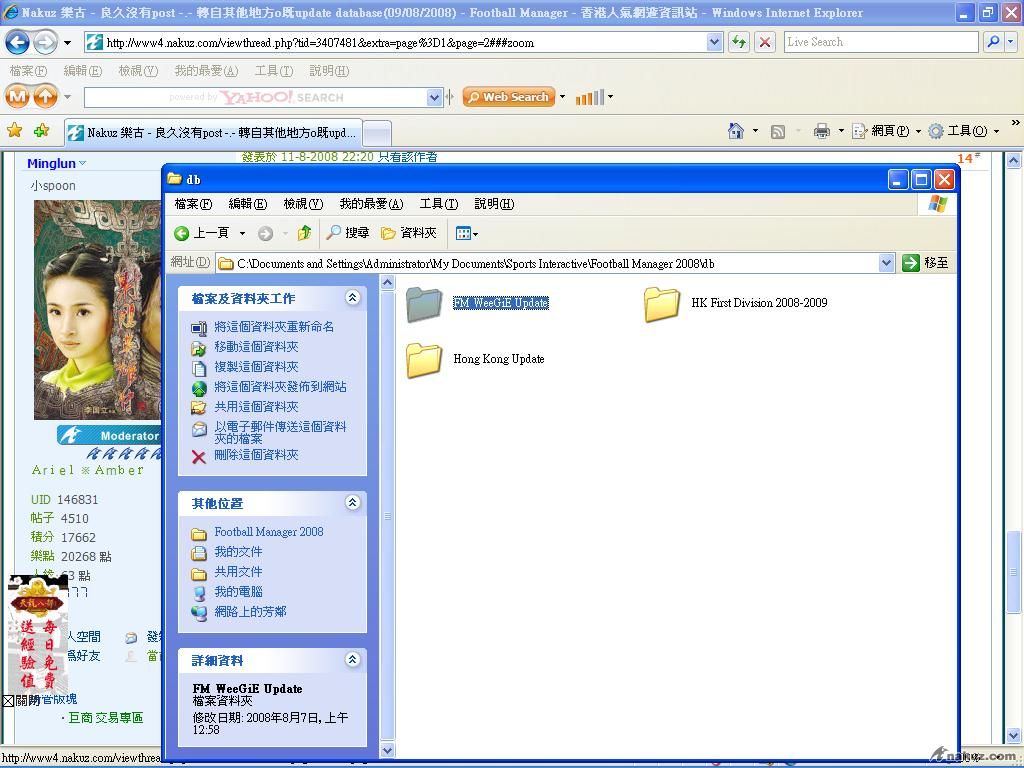Click the IE Stop loading icon

[765, 42]
